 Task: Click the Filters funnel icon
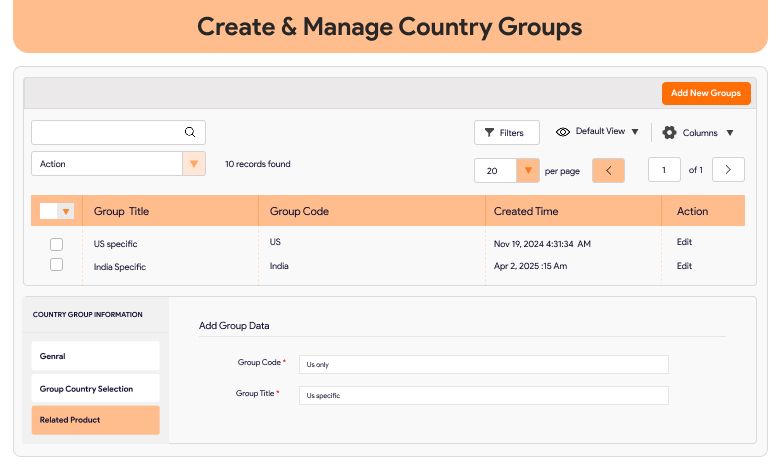(x=489, y=133)
